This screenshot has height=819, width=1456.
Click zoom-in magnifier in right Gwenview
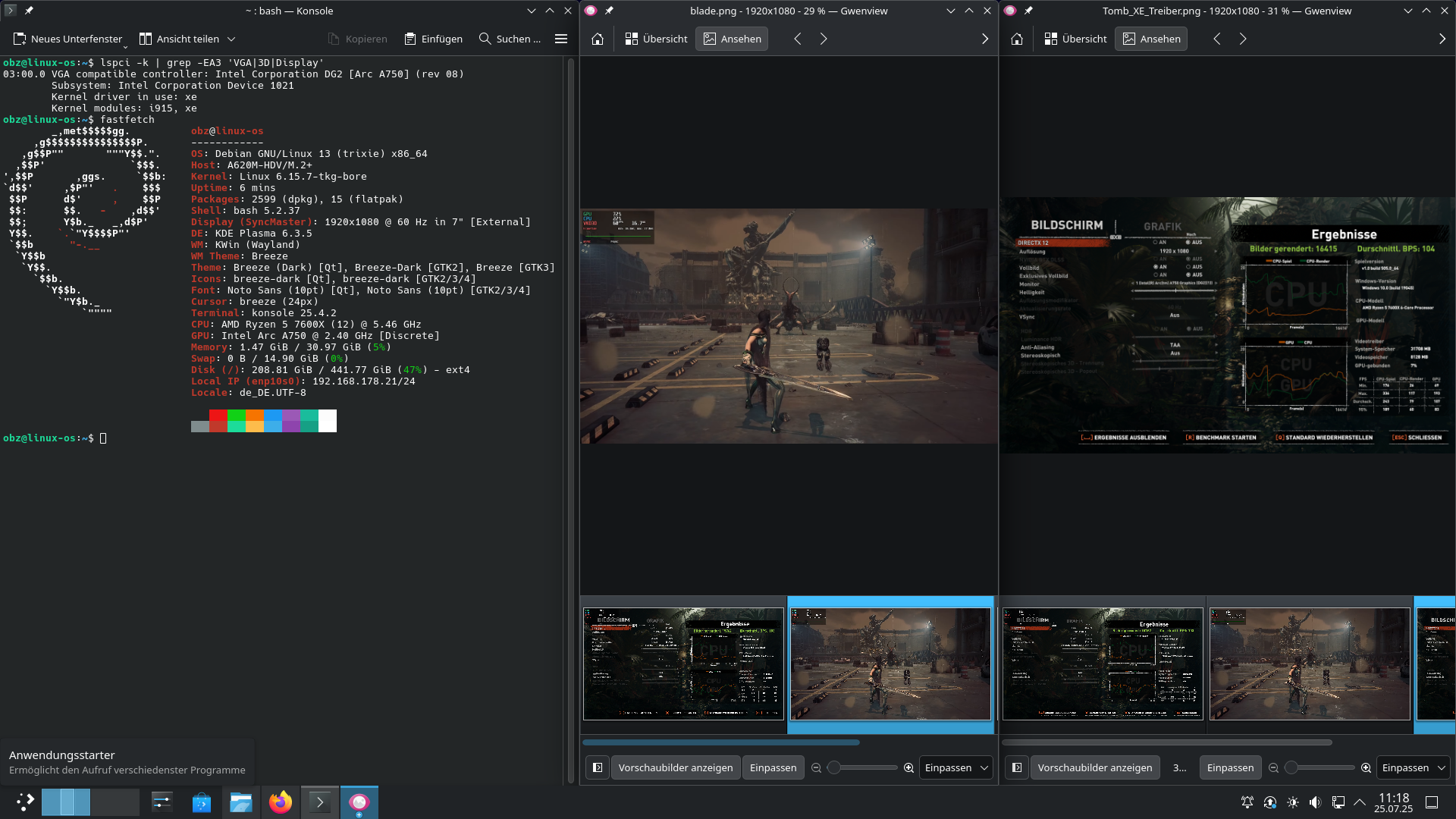(1366, 767)
